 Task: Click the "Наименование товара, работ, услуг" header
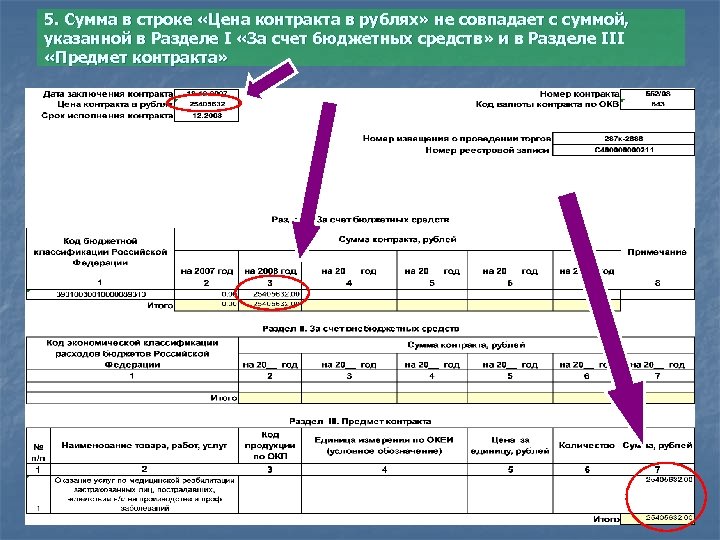click(144, 445)
